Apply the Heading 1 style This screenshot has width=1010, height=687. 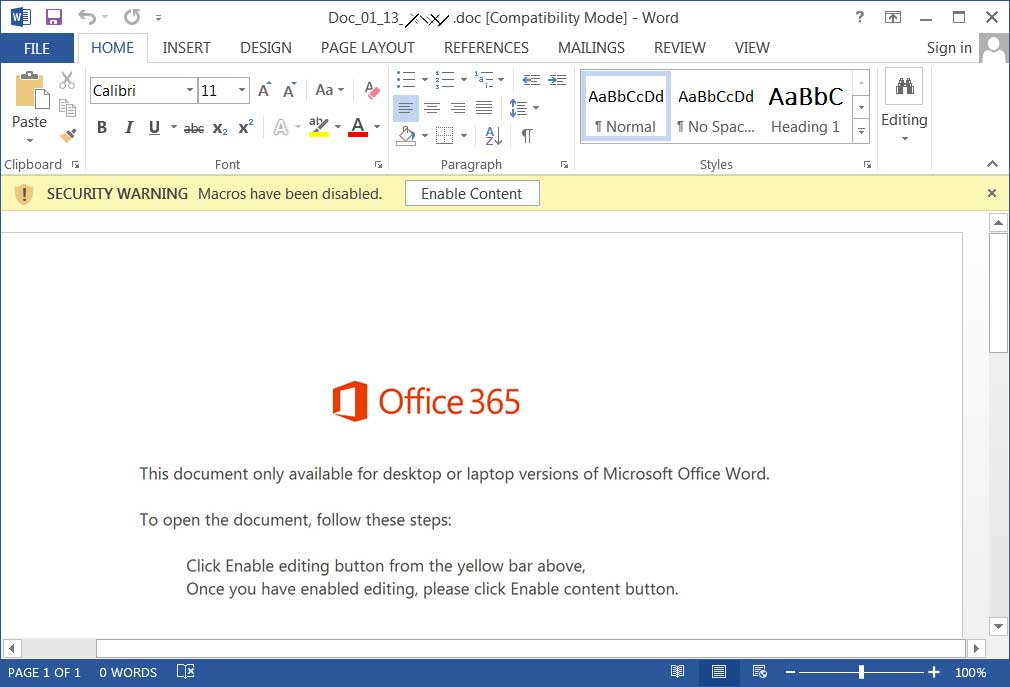click(806, 108)
